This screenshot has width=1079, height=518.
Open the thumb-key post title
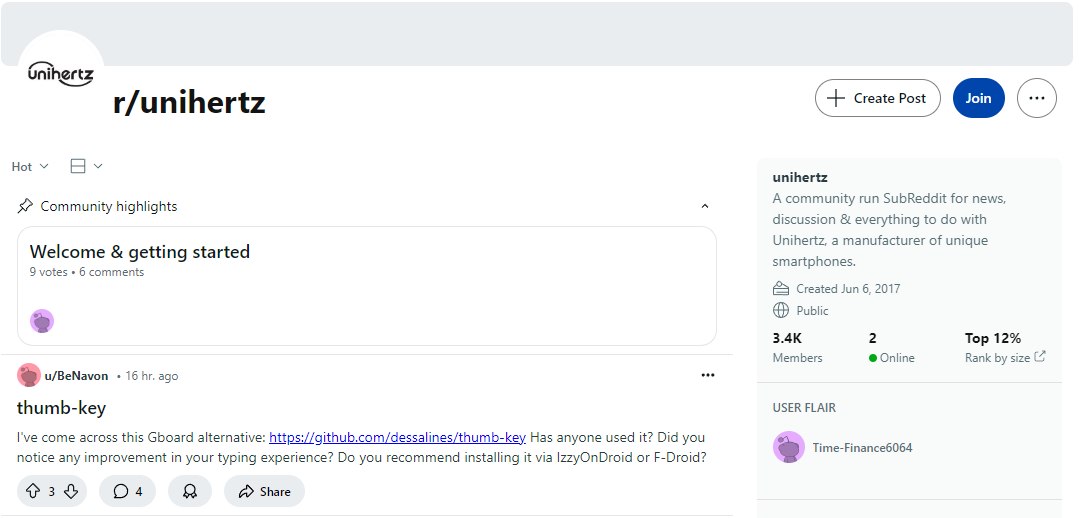click(x=61, y=407)
